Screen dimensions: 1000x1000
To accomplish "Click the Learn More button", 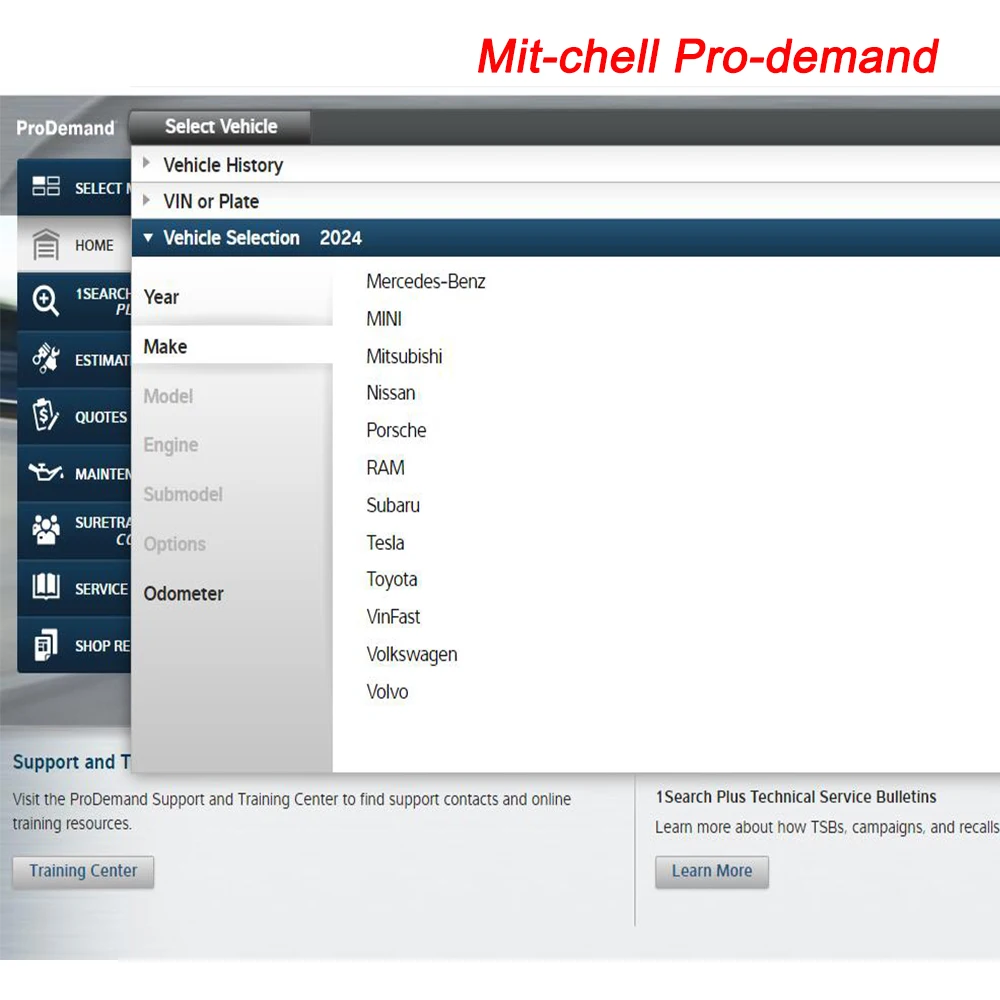I will point(712,871).
